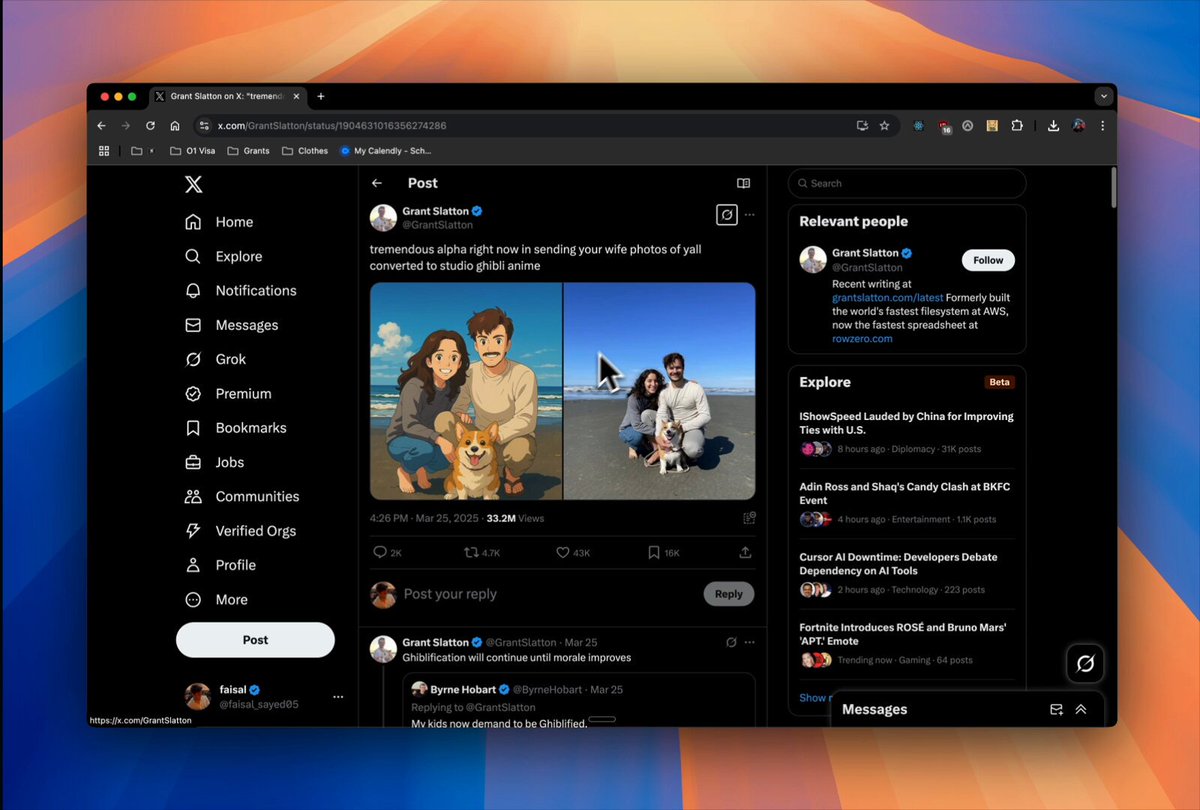This screenshot has width=1200, height=810.
Task: Open more options on main post
Action: click(x=750, y=214)
